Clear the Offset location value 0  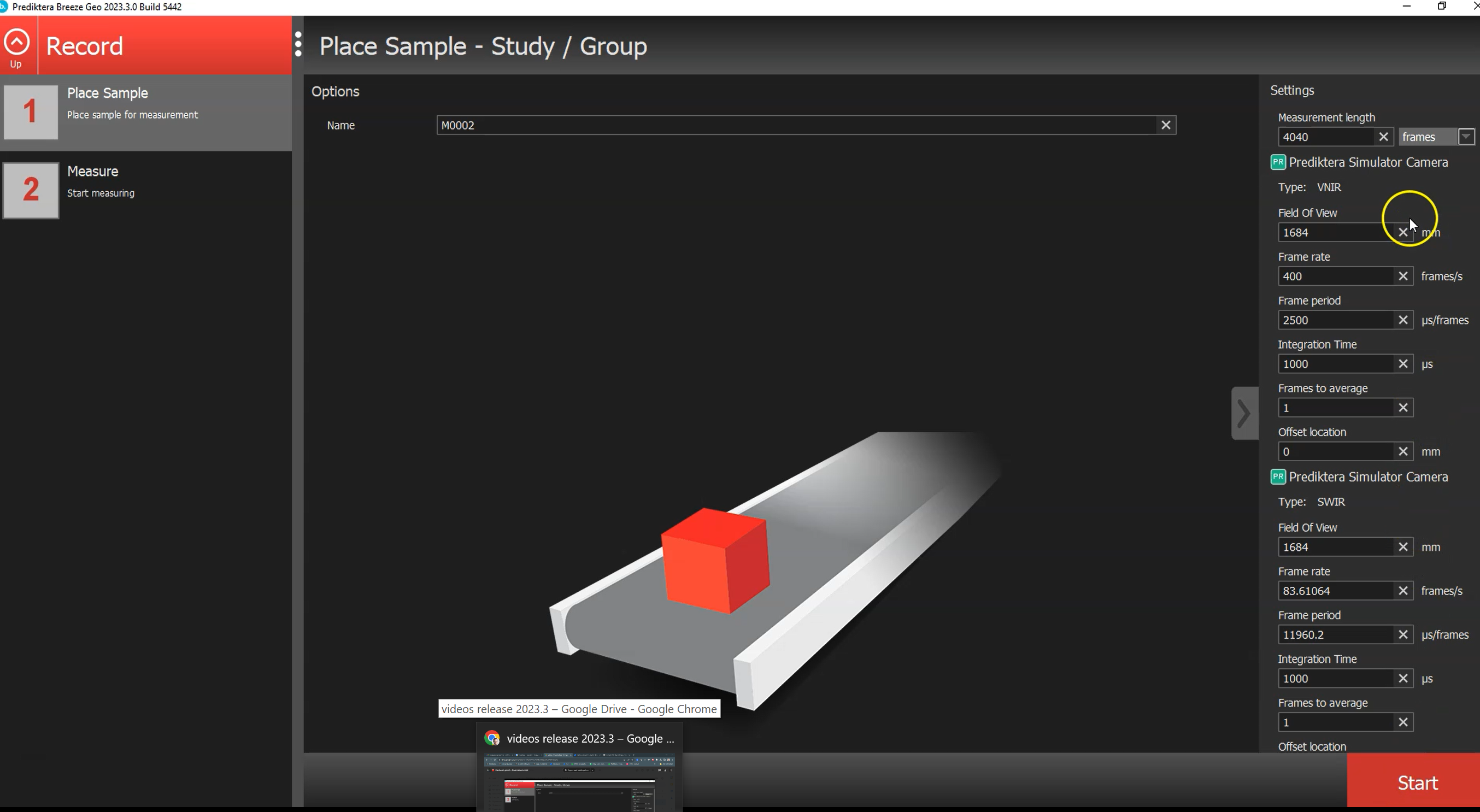pos(1403,451)
